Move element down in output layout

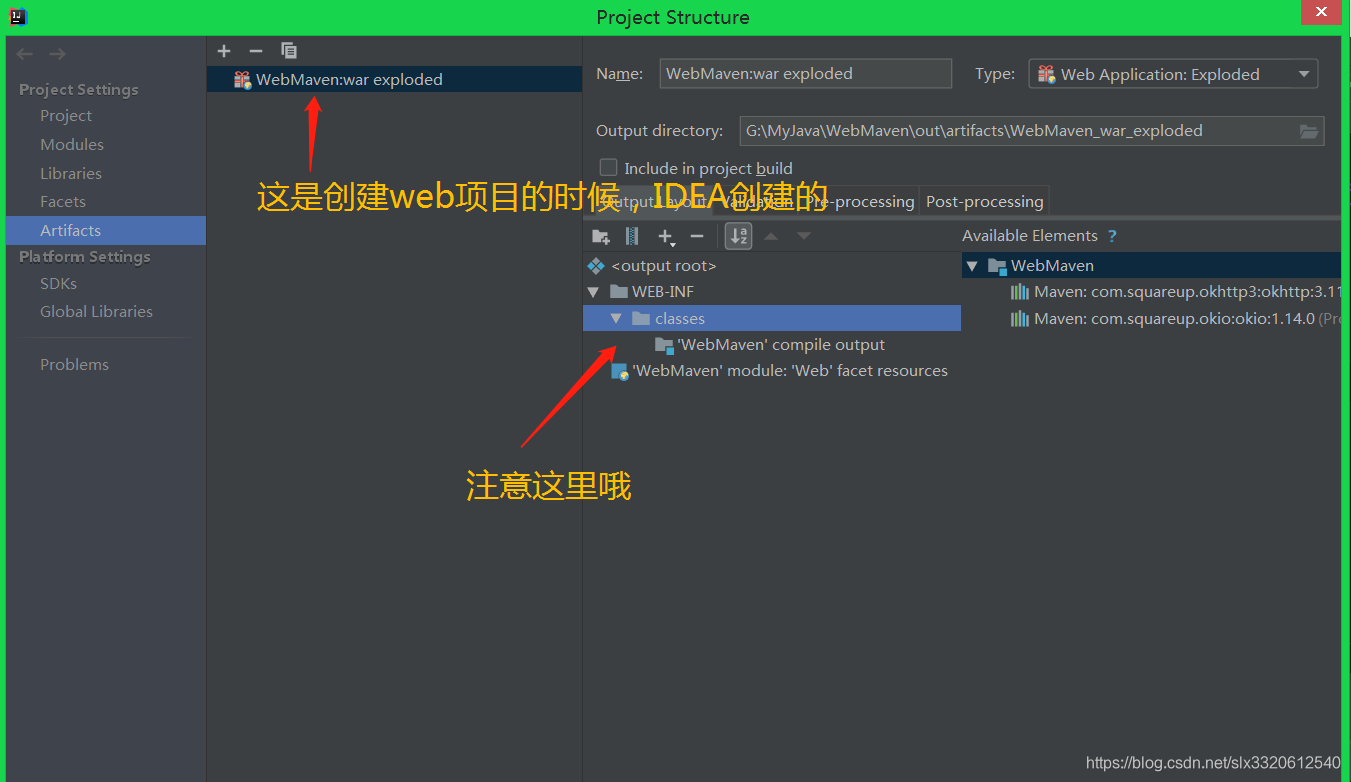(803, 236)
